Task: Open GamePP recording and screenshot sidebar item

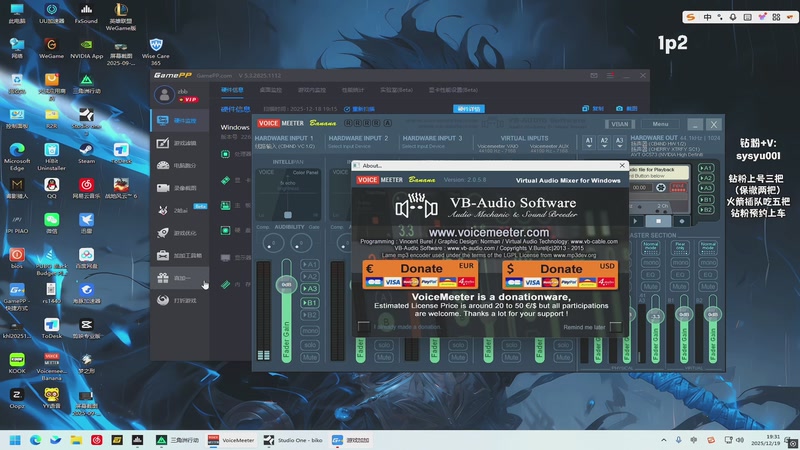Action: coord(180,188)
